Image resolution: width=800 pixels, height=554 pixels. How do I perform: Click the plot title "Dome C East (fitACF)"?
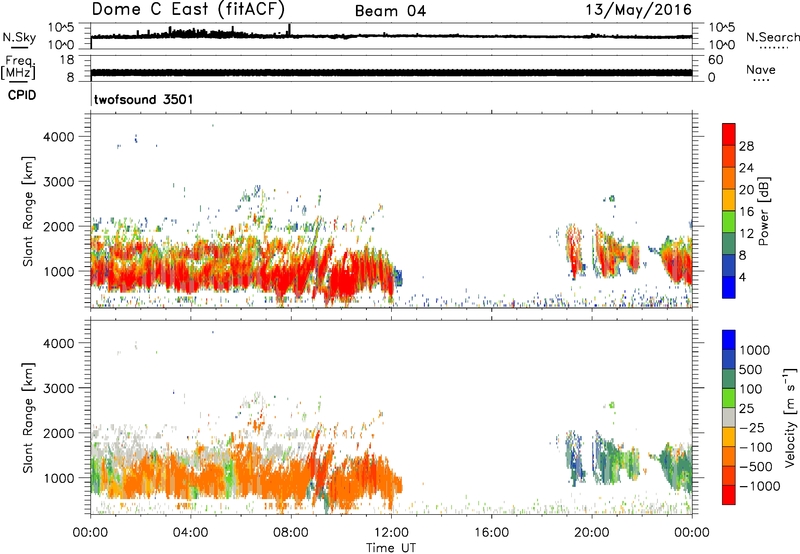(188, 9)
